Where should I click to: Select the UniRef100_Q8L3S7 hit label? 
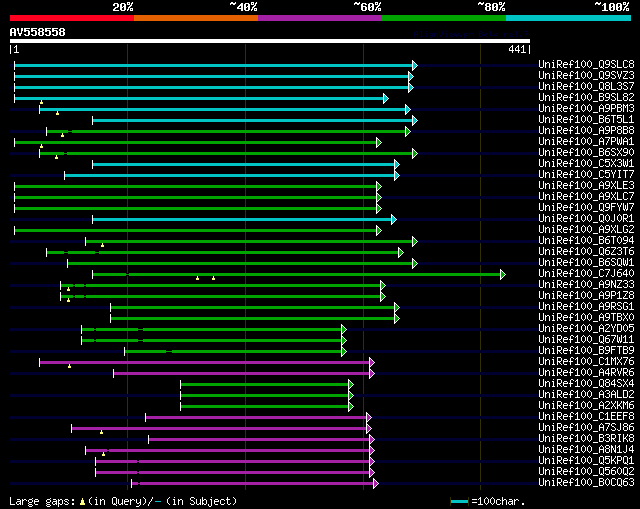(x=586, y=87)
